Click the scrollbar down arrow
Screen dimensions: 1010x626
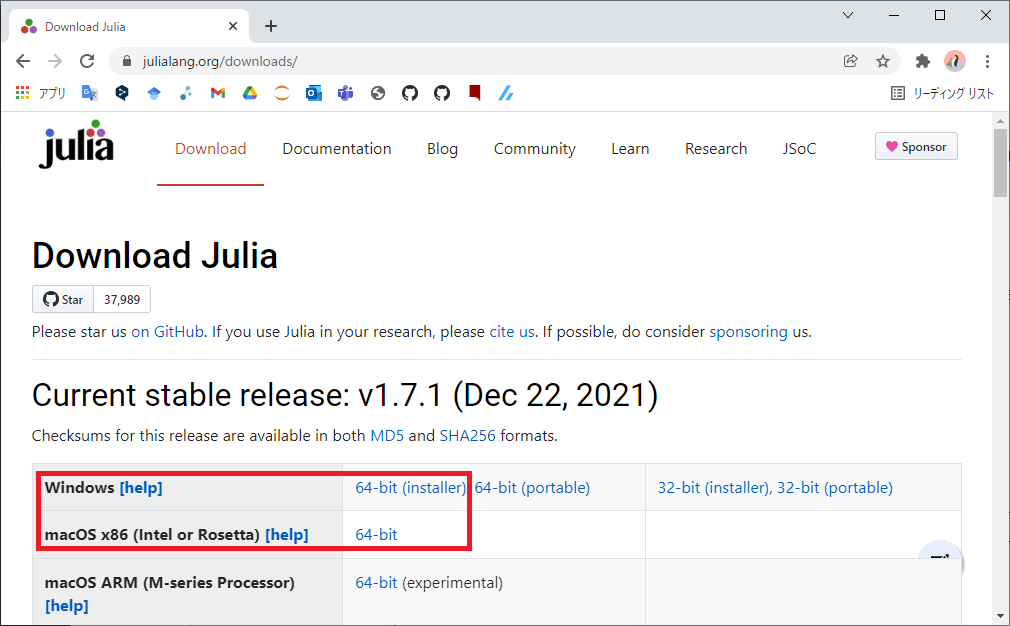[1000, 616]
